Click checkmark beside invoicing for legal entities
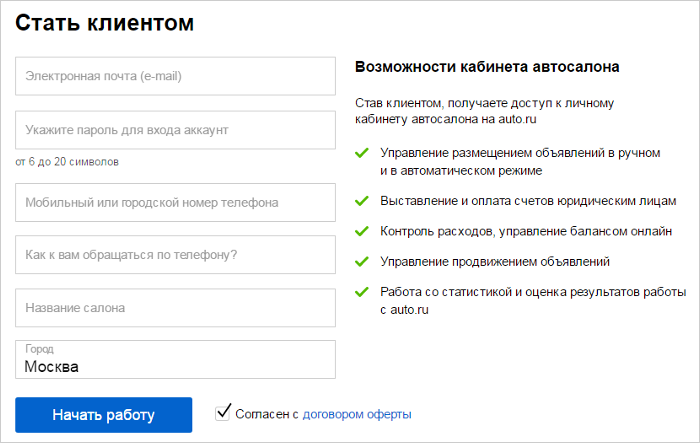This screenshot has height=443, width=700. point(361,201)
